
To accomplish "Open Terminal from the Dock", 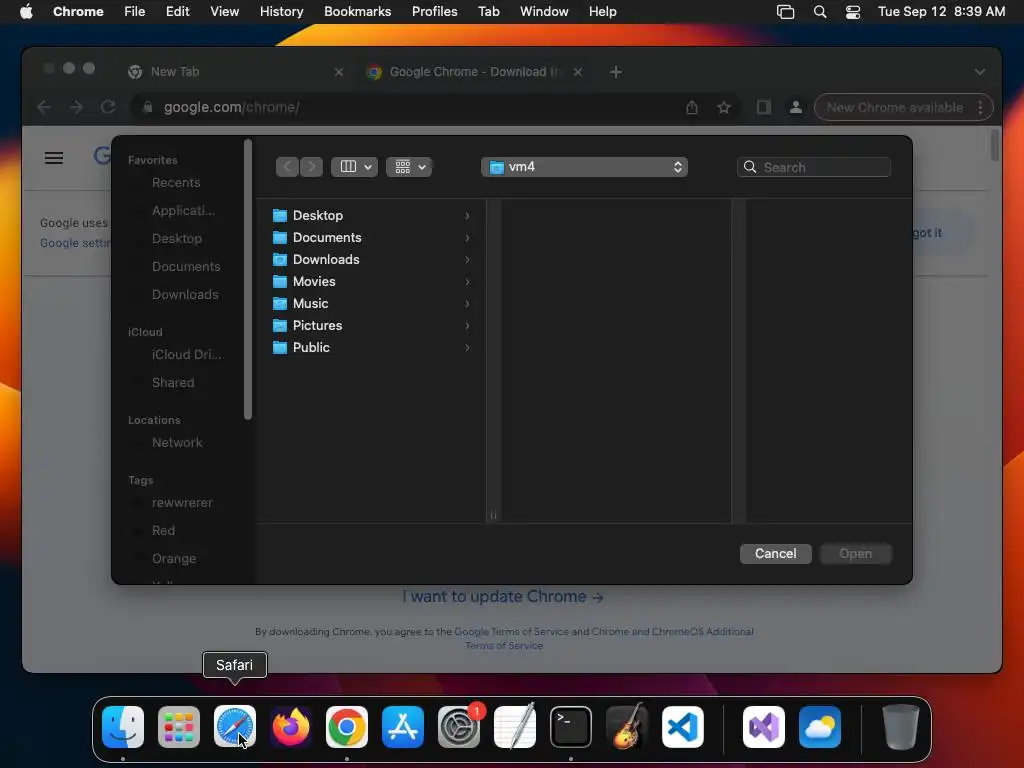I will 571,727.
